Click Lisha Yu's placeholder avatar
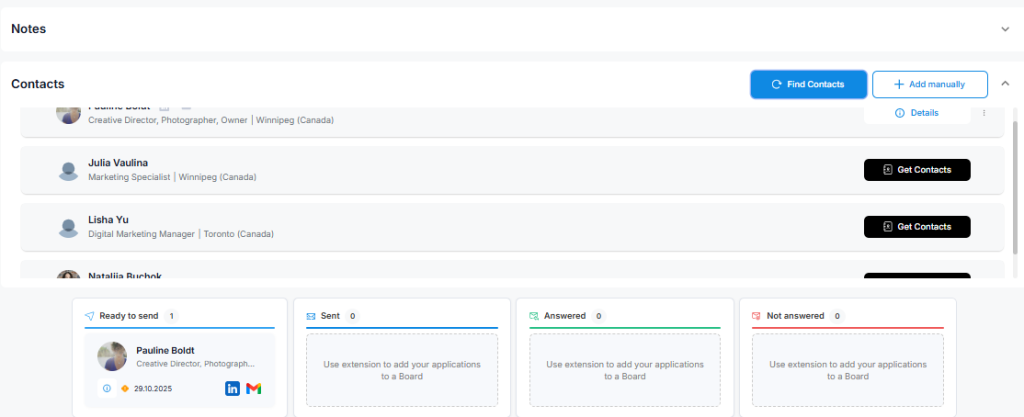 tap(69, 227)
